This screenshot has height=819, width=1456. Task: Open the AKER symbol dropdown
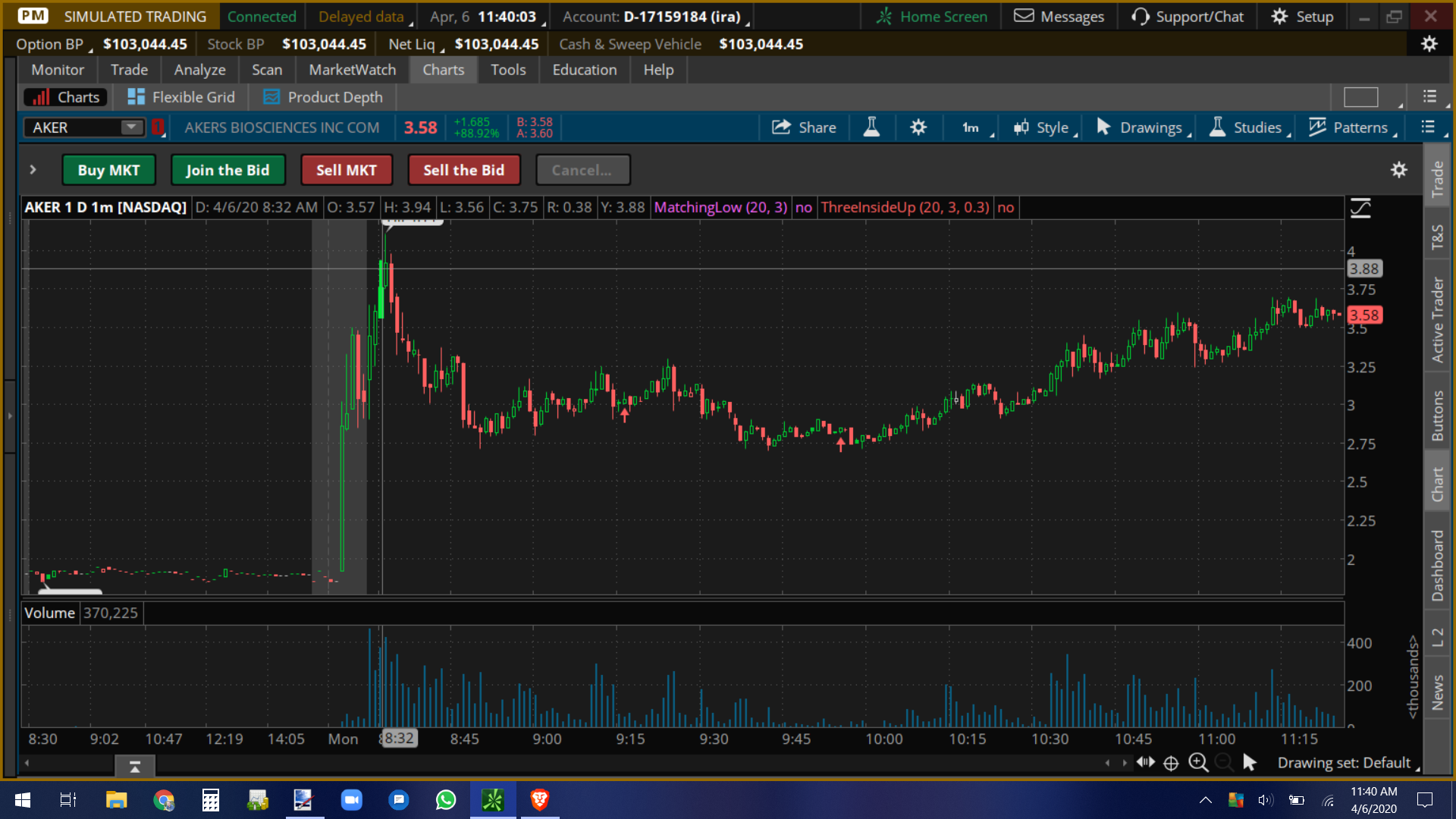(x=130, y=127)
